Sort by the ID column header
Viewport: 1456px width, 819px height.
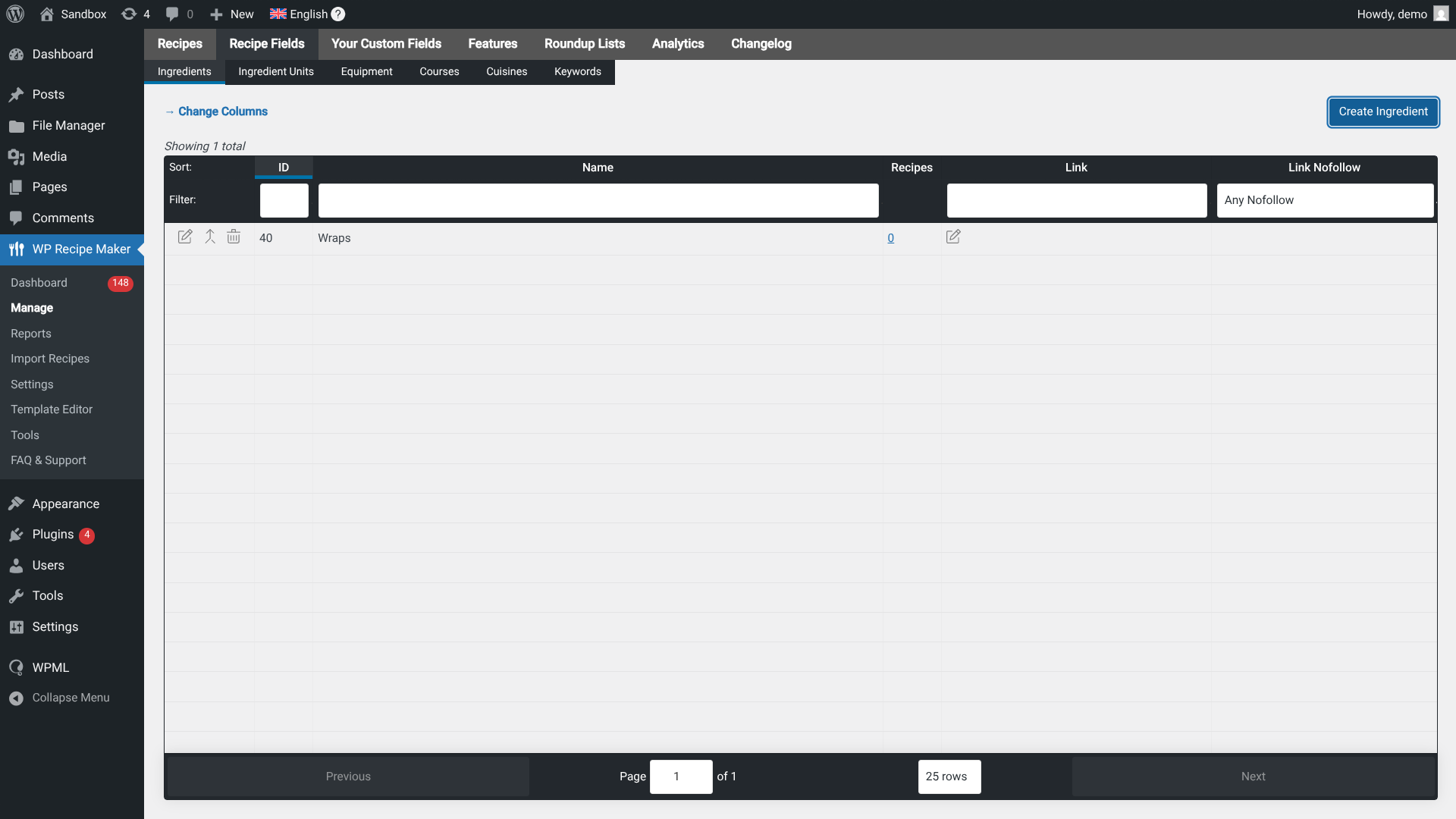click(x=284, y=168)
